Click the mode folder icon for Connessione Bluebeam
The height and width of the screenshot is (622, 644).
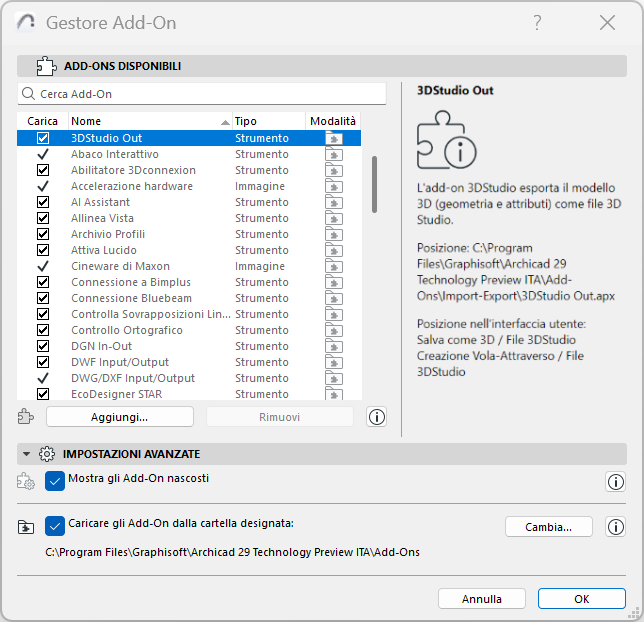pos(333,299)
